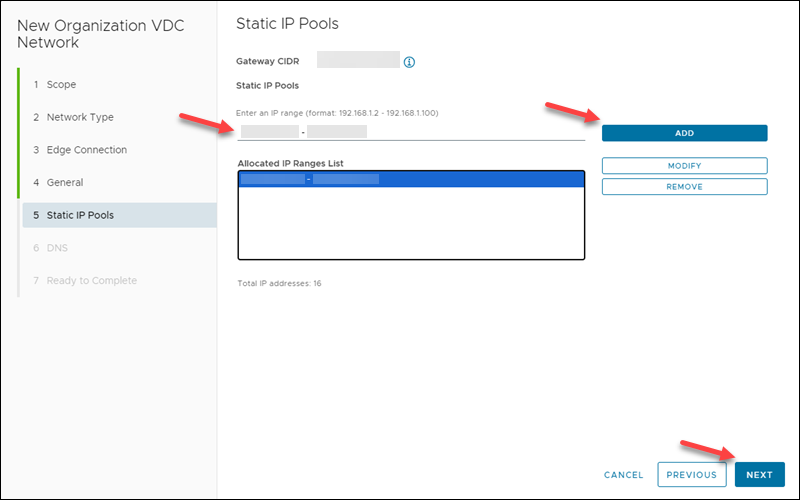The height and width of the screenshot is (500, 800).
Task: Click the Gateway CIDR value field
Action: click(x=358, y=60)
